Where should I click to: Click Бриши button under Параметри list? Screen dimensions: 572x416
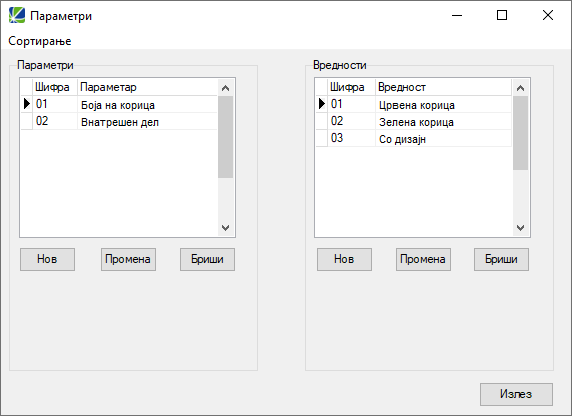click(207, 259)
